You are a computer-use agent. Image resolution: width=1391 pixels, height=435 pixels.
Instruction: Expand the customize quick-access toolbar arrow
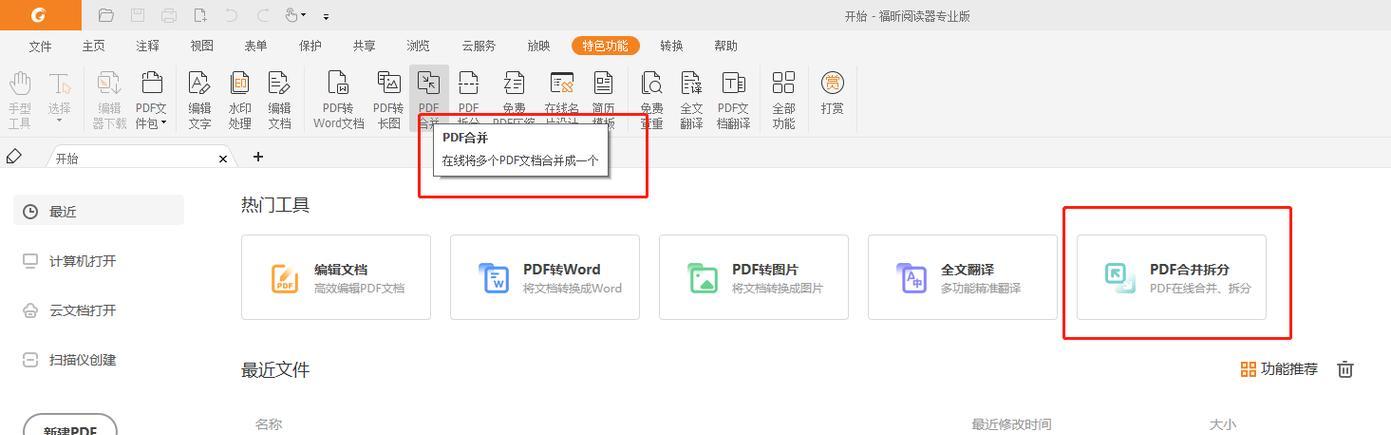pos(326,16)
